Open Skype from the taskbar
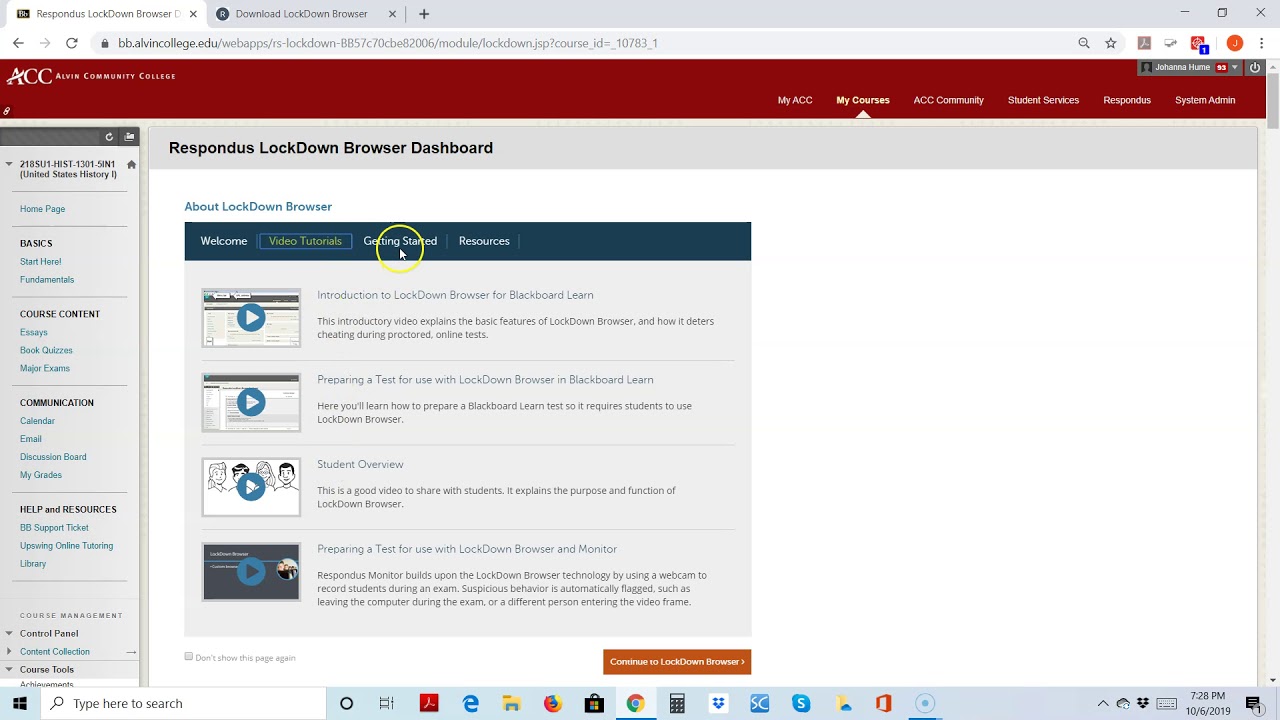The image size is (1280, 720). click(x=801, y=703)
